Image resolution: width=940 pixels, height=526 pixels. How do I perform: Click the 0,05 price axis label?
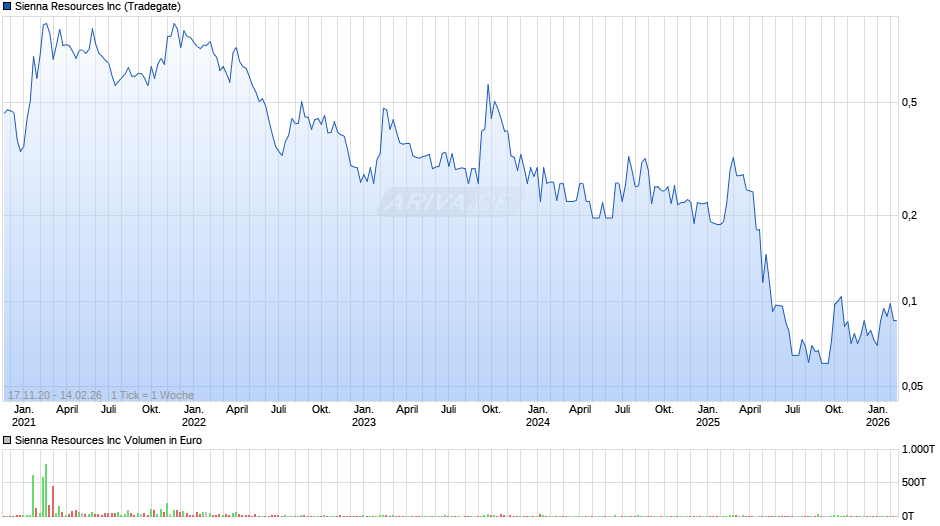912,386
